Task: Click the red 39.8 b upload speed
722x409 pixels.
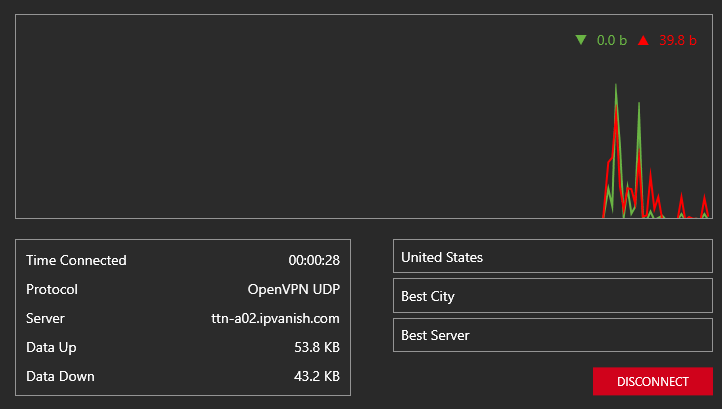Action: coord(678,41)
